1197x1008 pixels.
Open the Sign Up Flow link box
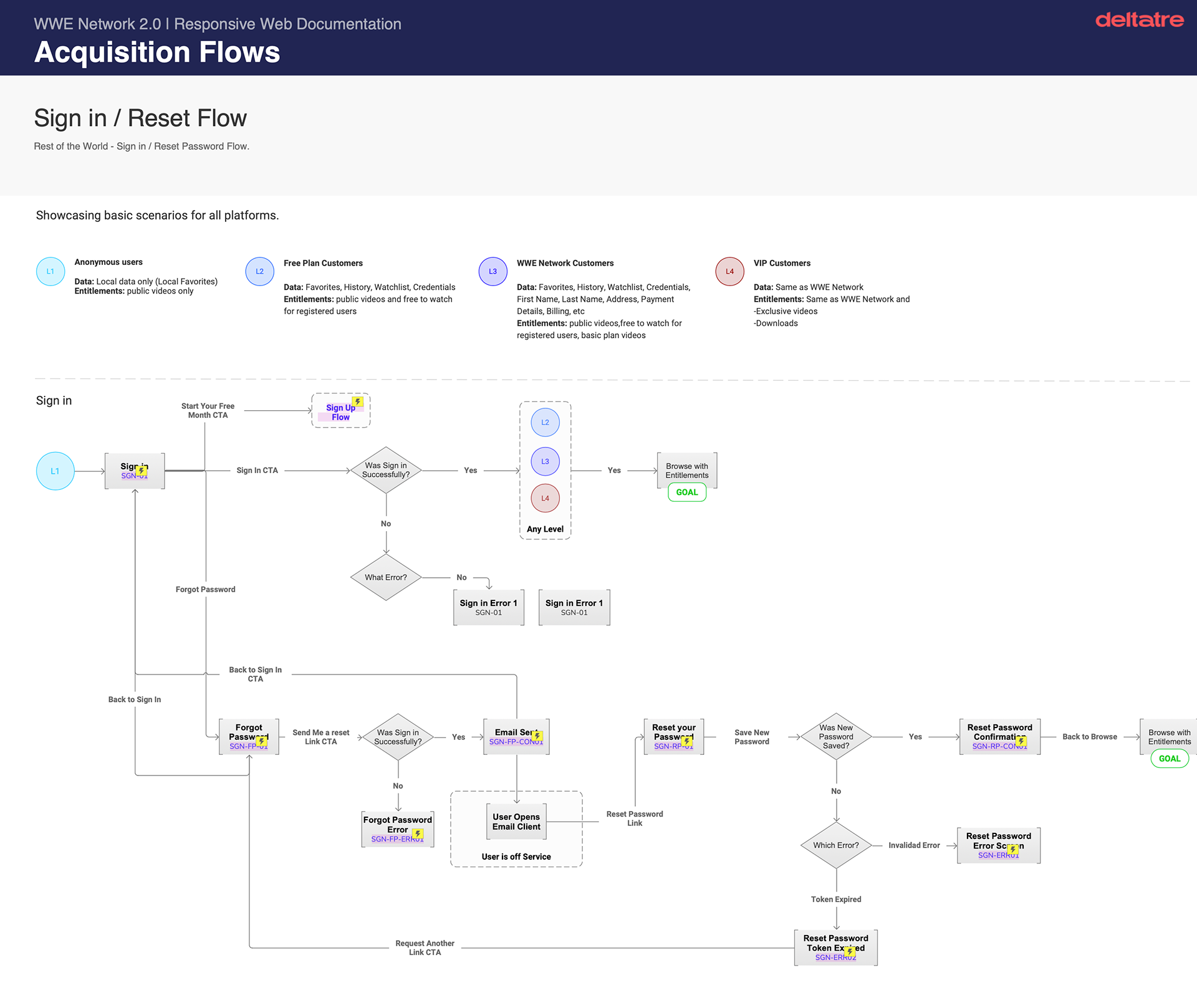pos(341,411)
